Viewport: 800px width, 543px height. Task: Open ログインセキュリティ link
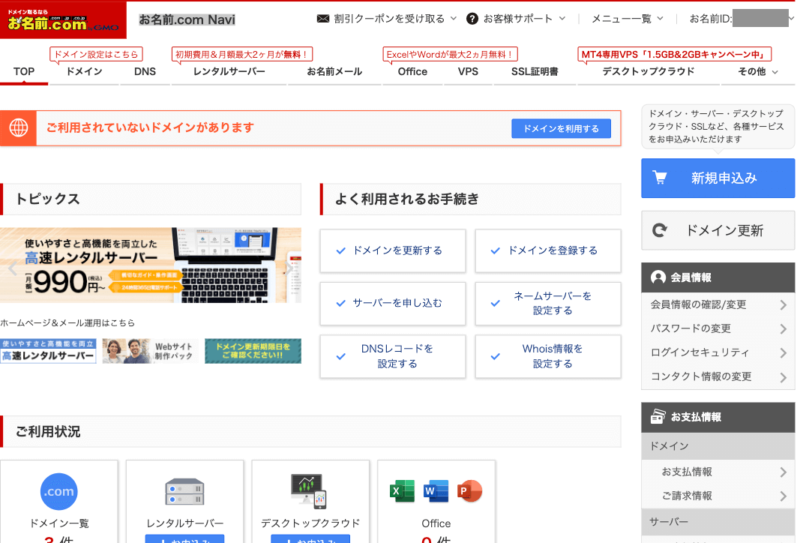[x=699, y=353]
